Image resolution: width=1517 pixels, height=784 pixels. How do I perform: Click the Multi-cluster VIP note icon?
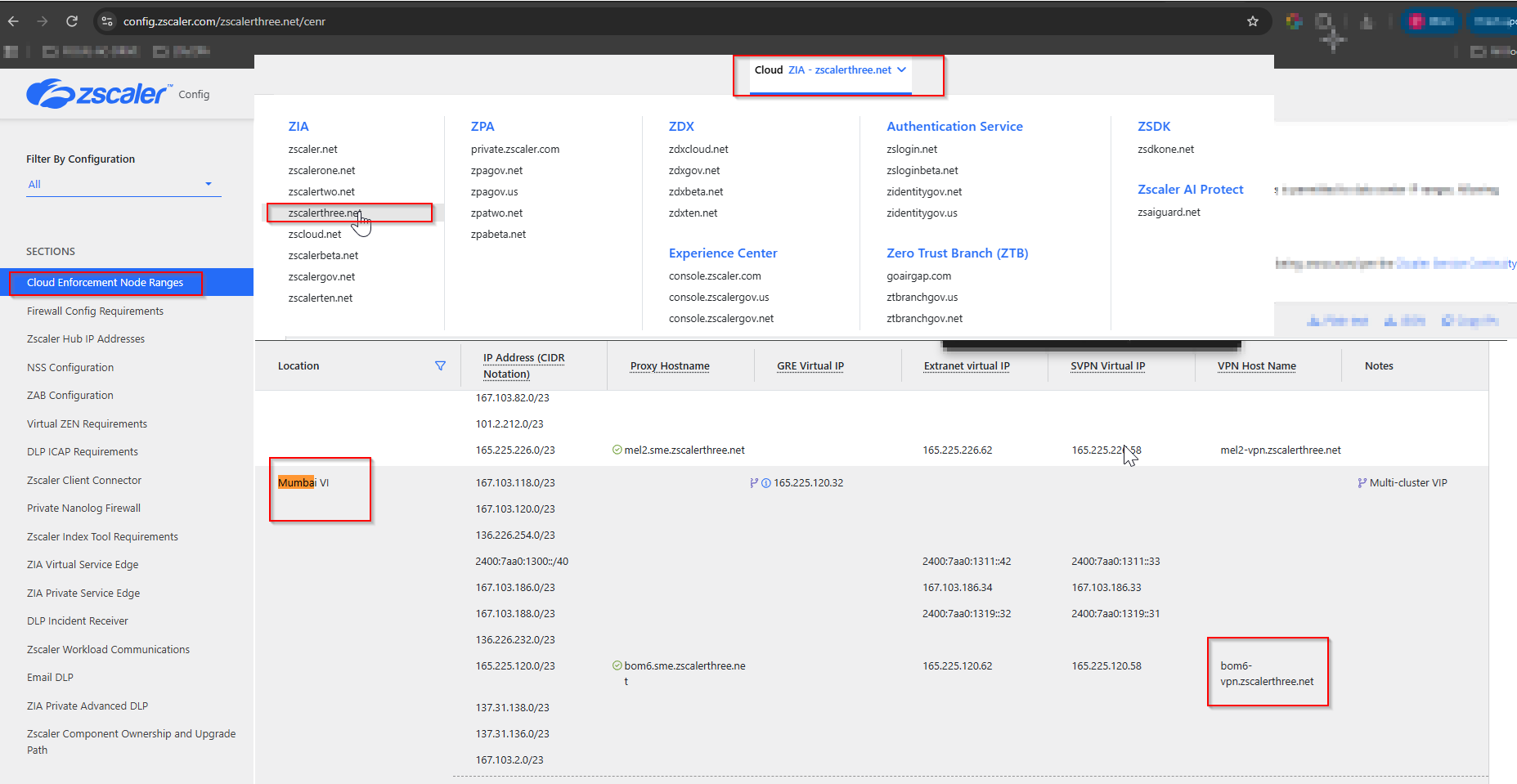(x=1362, y=483)
